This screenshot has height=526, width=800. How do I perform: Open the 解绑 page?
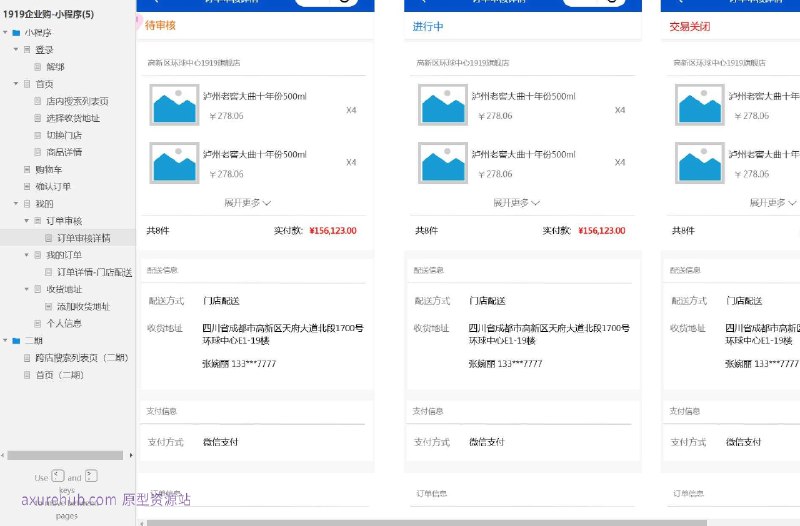tap(55, 67)
